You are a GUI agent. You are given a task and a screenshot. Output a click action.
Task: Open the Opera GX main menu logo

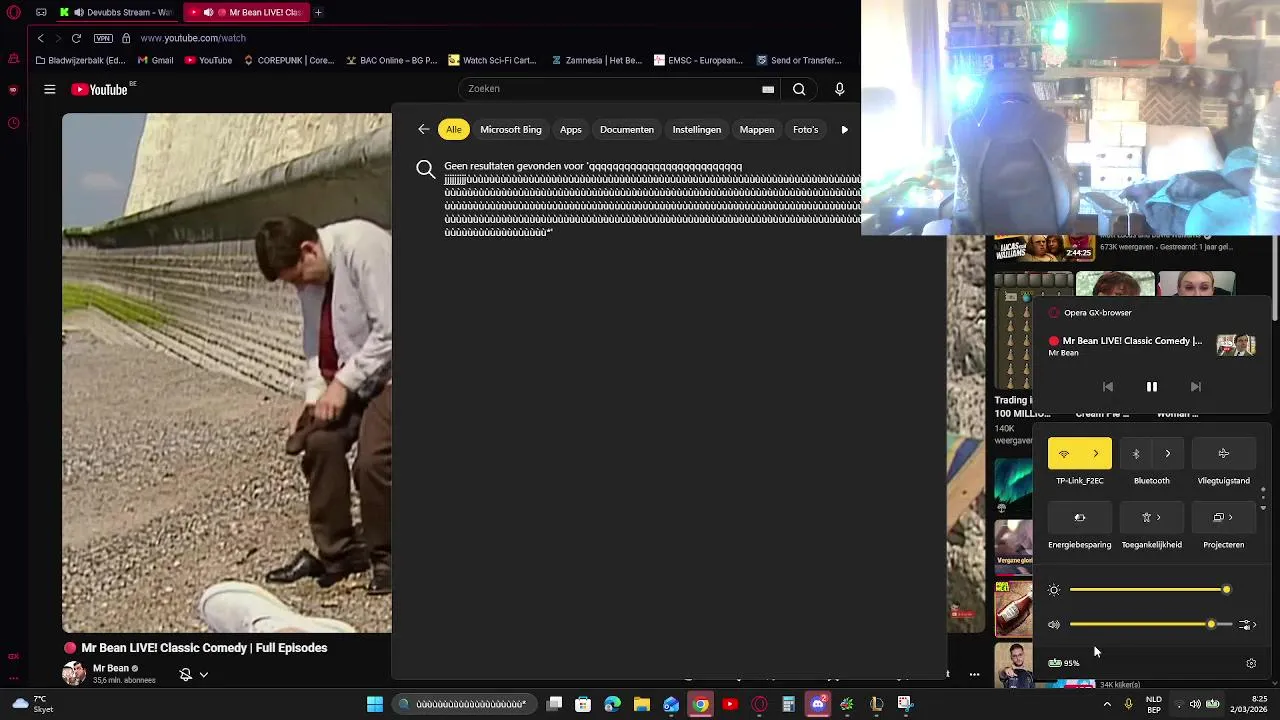click(13, 12)
